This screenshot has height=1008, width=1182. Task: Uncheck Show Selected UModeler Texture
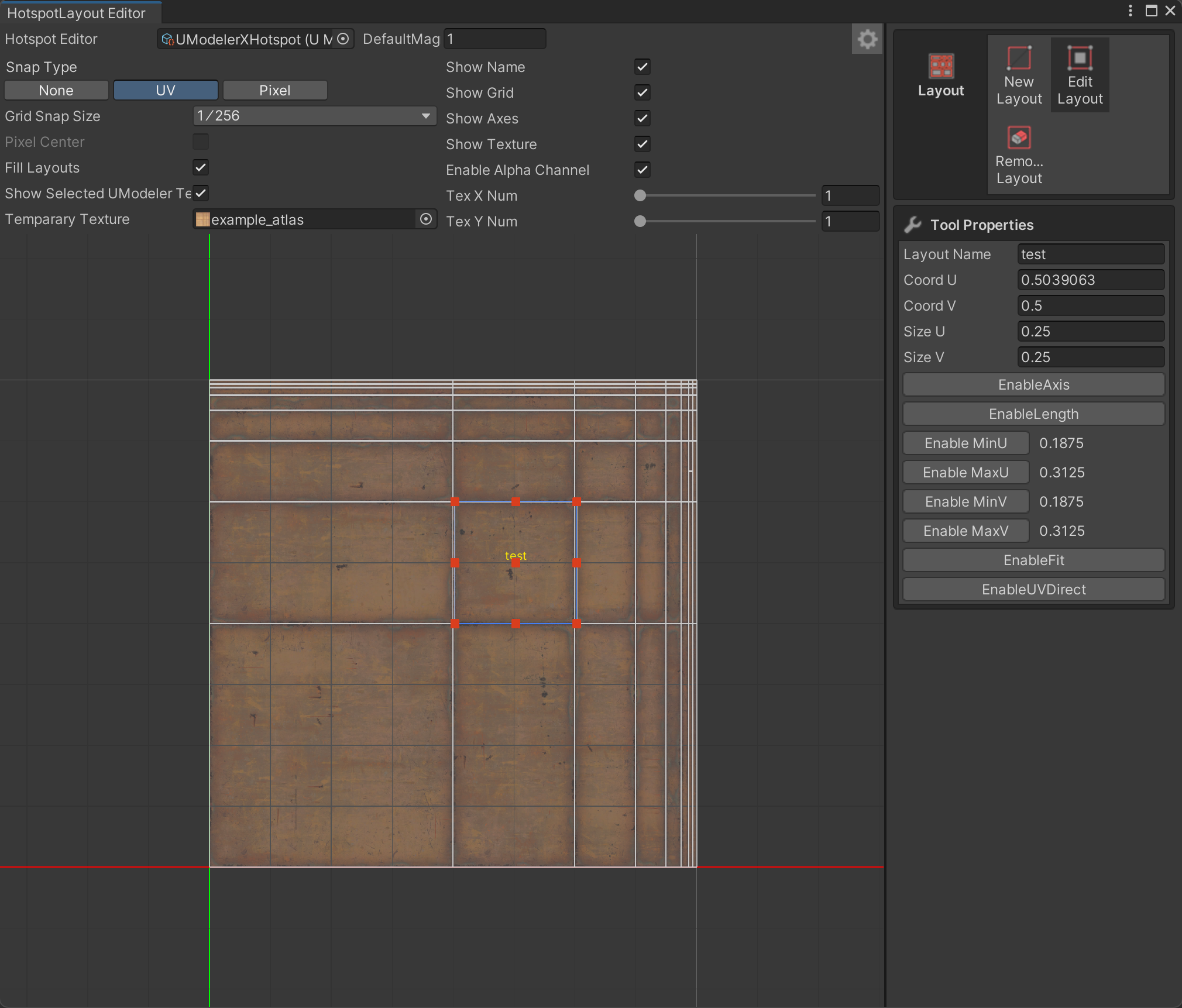(x=201, y=193)
